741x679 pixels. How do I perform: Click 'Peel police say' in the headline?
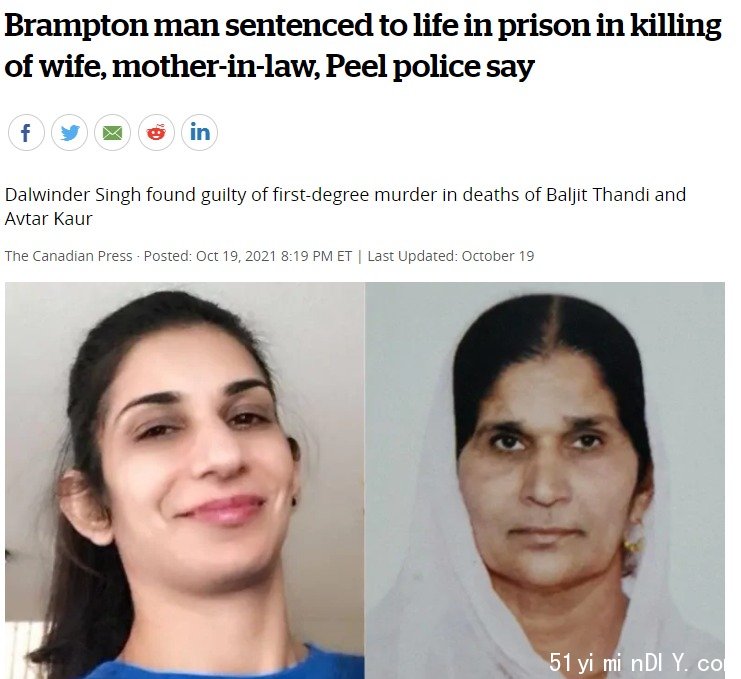[x=430, y=66]
